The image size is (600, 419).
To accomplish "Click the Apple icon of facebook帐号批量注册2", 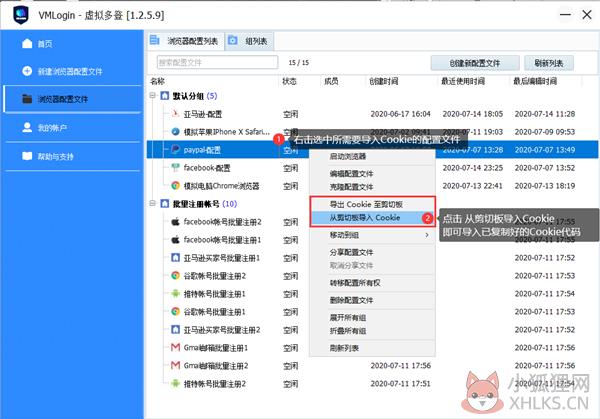I will tap(175, 222).
